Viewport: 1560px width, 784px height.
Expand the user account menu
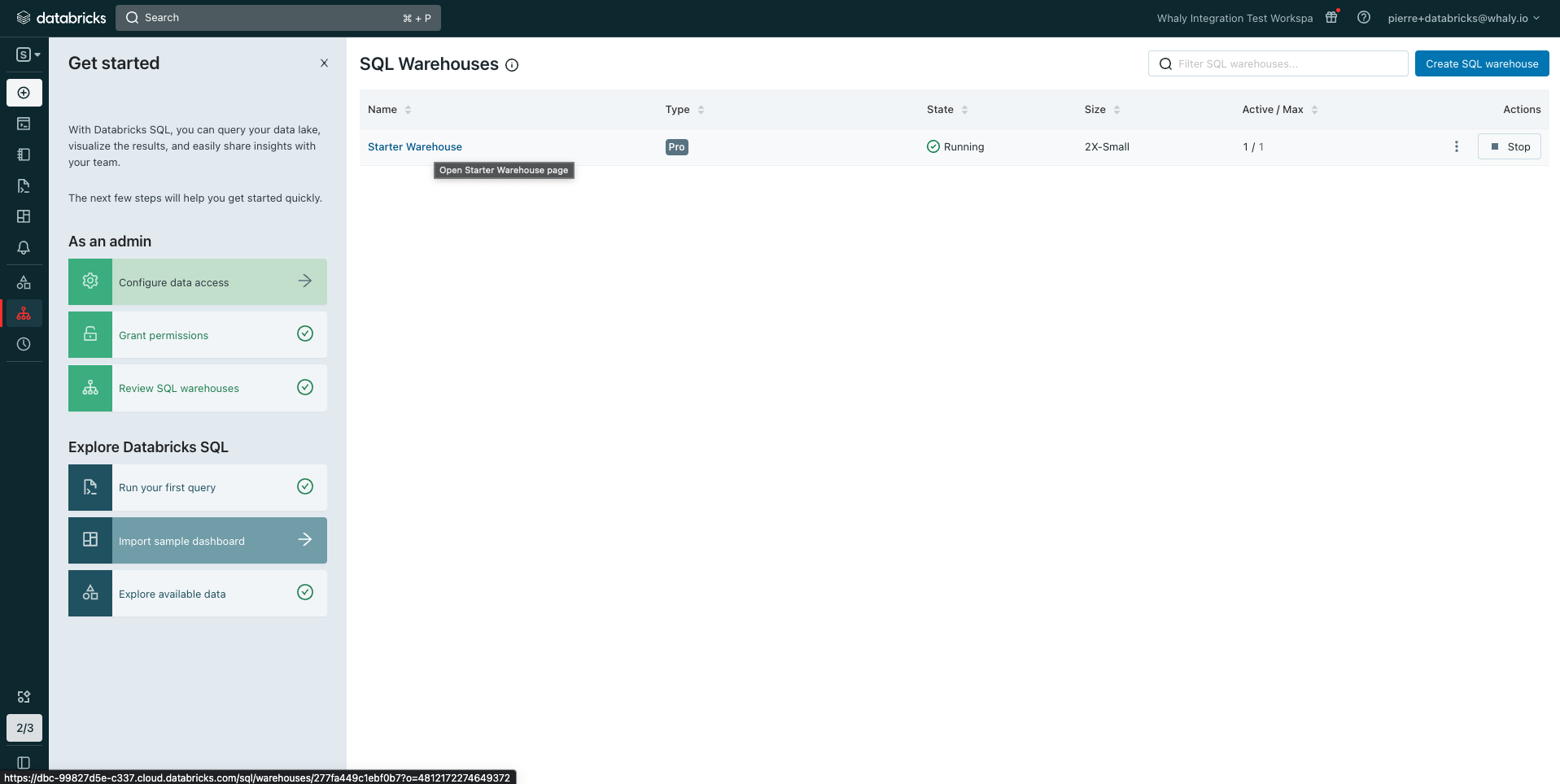coord(1463,18)
